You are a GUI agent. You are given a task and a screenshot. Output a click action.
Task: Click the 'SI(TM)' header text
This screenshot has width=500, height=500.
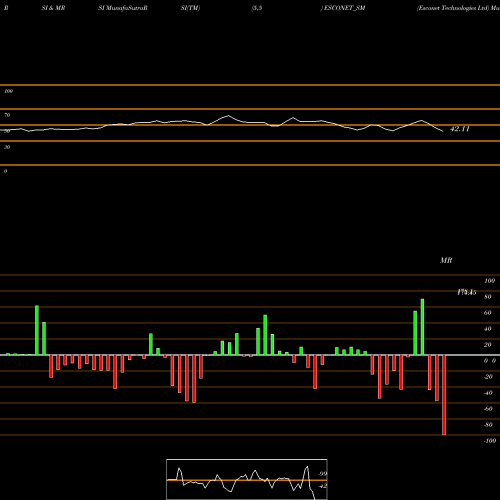(190, 8)
